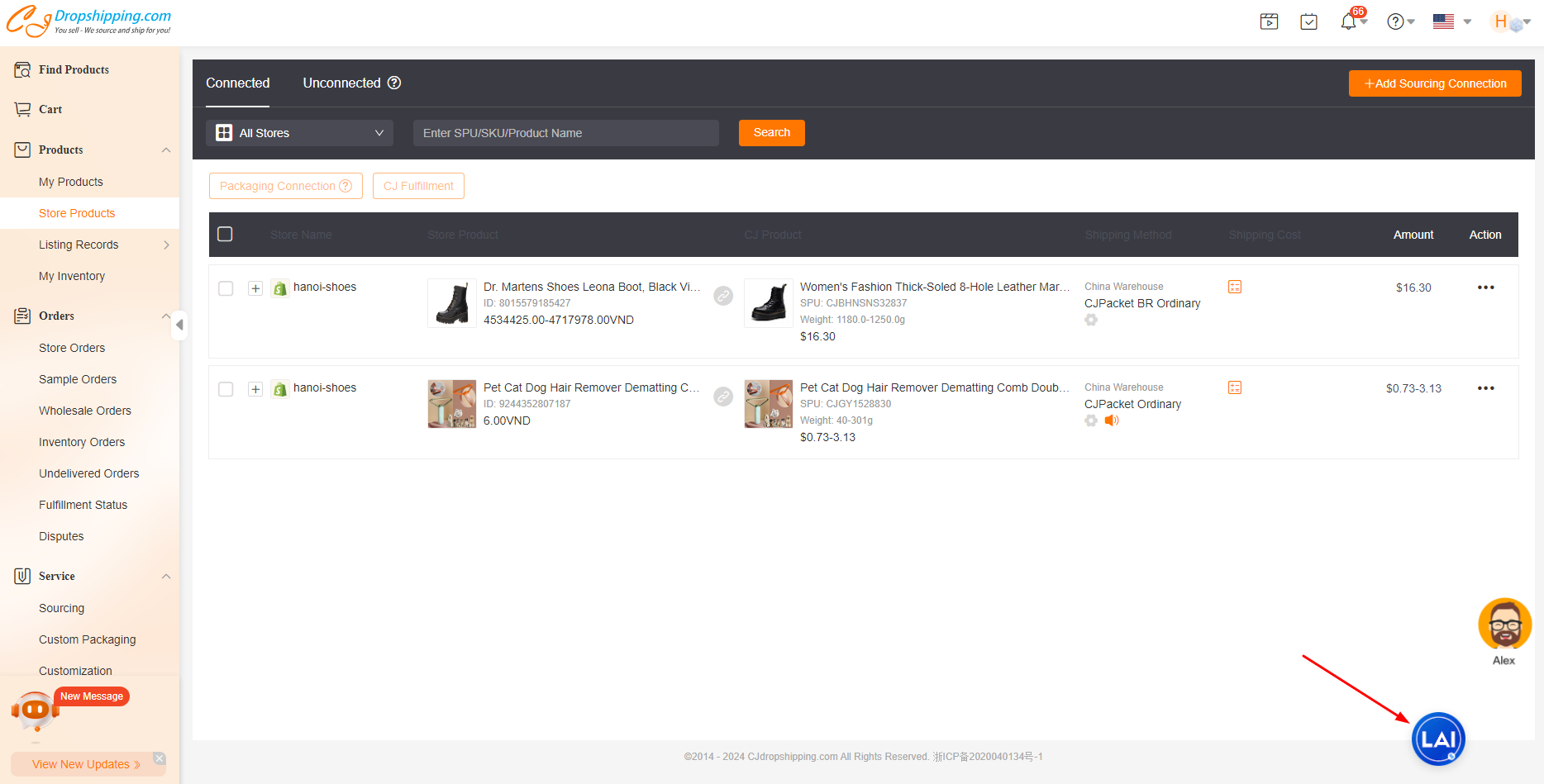The image size is (1544, 784).
Task: Toggle select-all checkbox in table header
Action: (x=225, y=234)
